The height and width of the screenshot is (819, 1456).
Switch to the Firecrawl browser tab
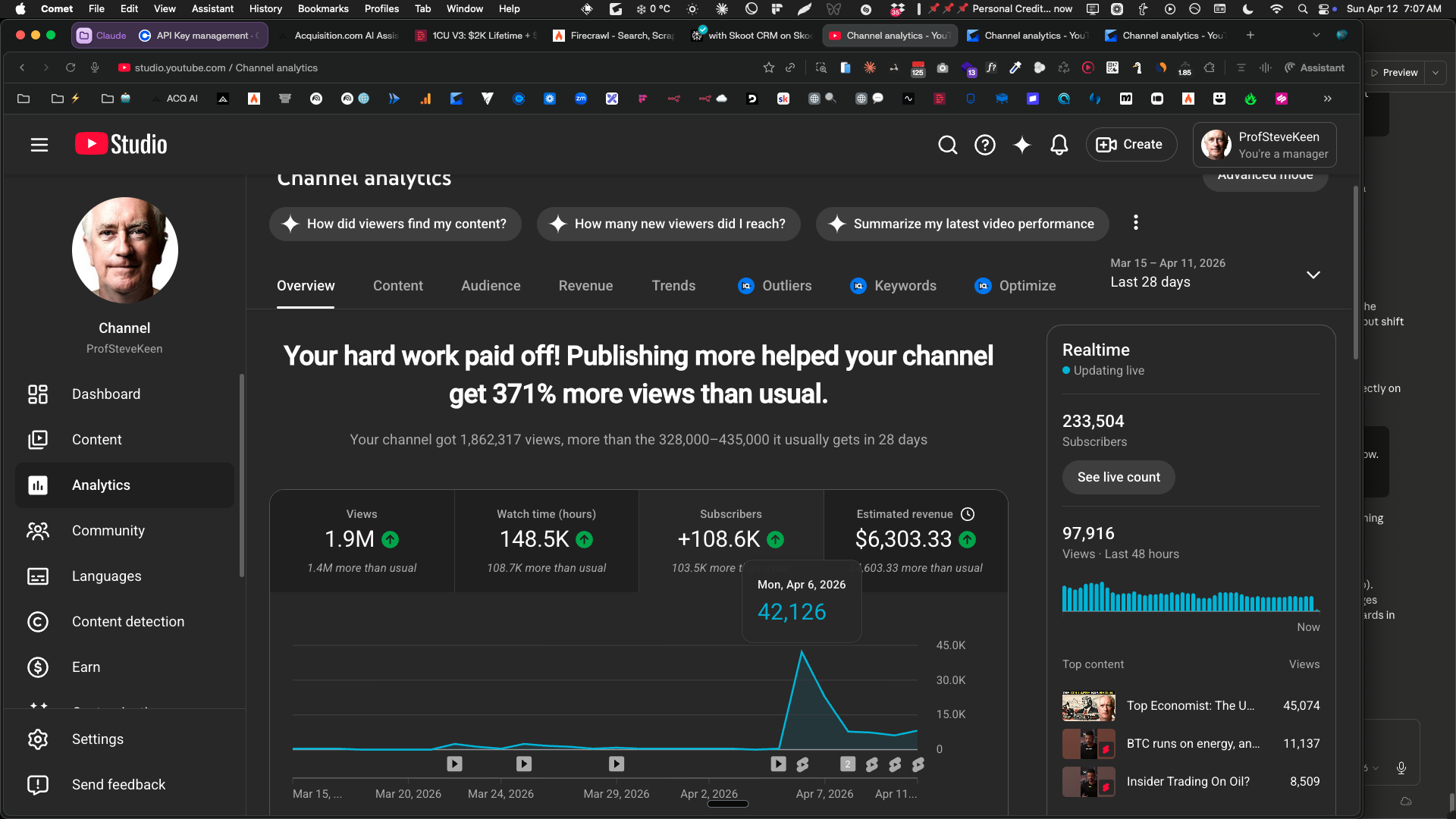coord(614,36)
